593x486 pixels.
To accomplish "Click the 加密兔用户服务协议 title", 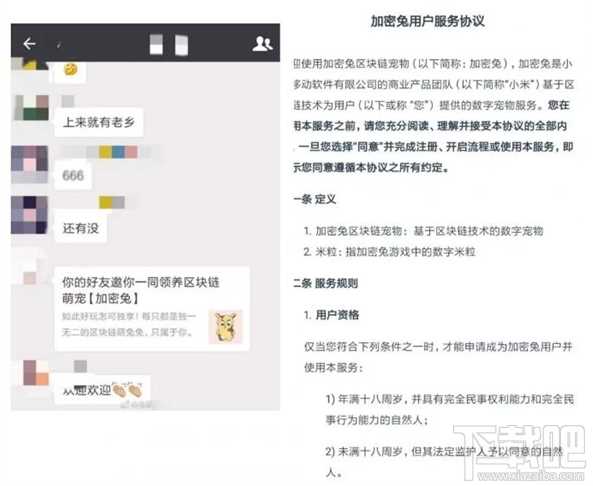I will 427,21.
